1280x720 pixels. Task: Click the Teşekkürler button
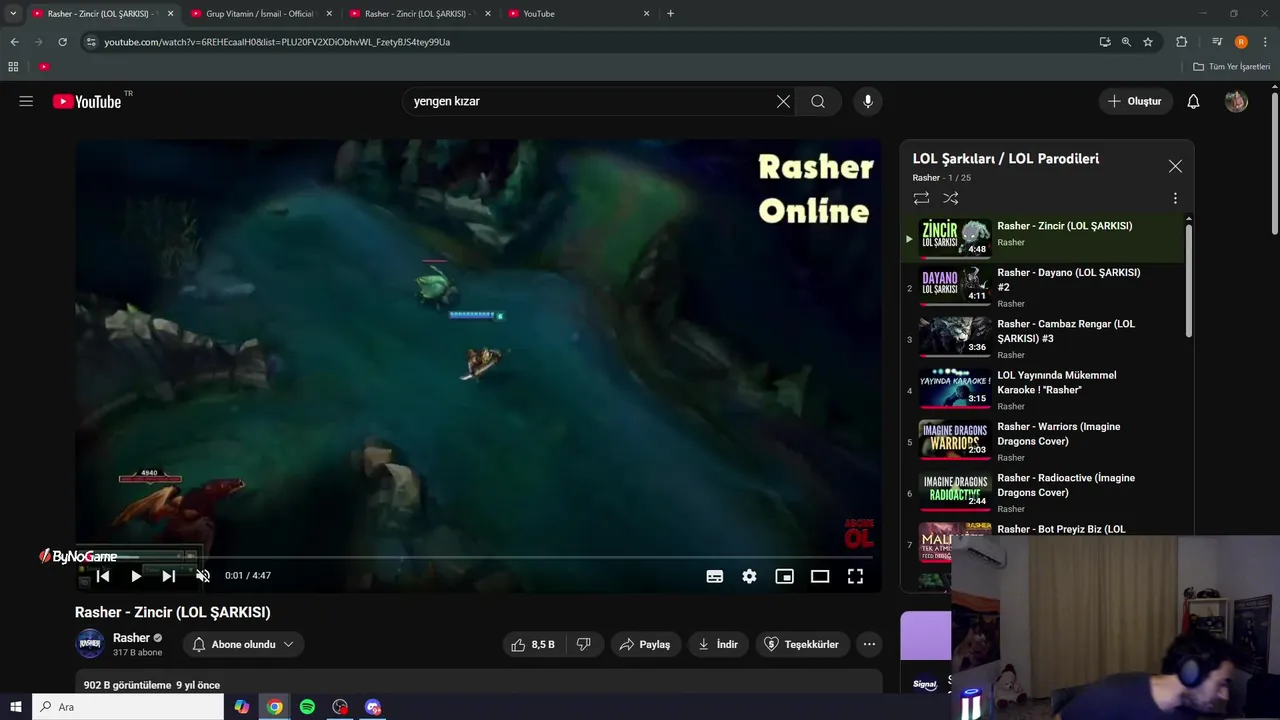click(x=802, y=644)
